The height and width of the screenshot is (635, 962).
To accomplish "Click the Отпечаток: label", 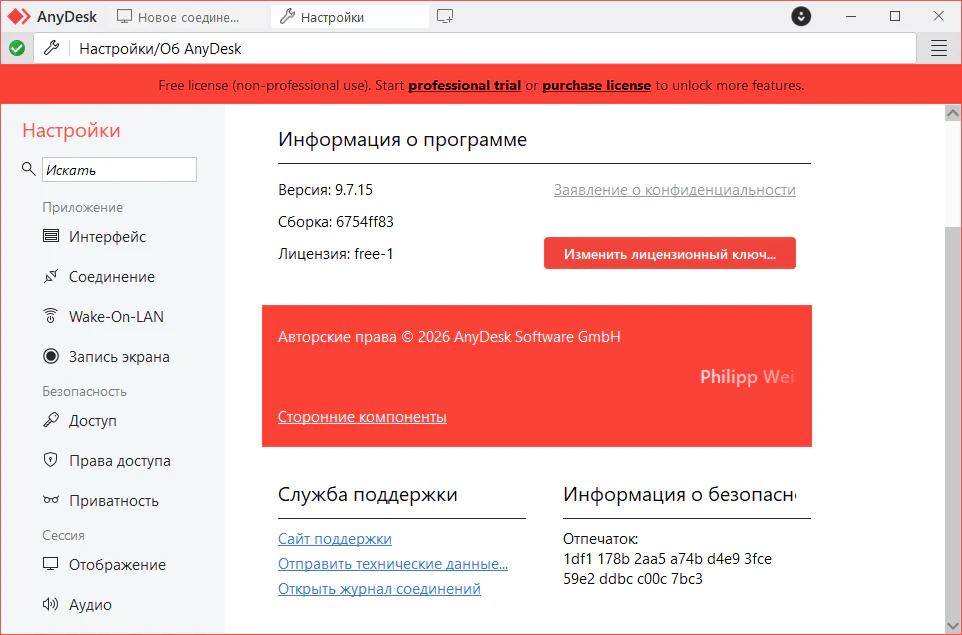I will pyautogui.click(x=601, y=539).
